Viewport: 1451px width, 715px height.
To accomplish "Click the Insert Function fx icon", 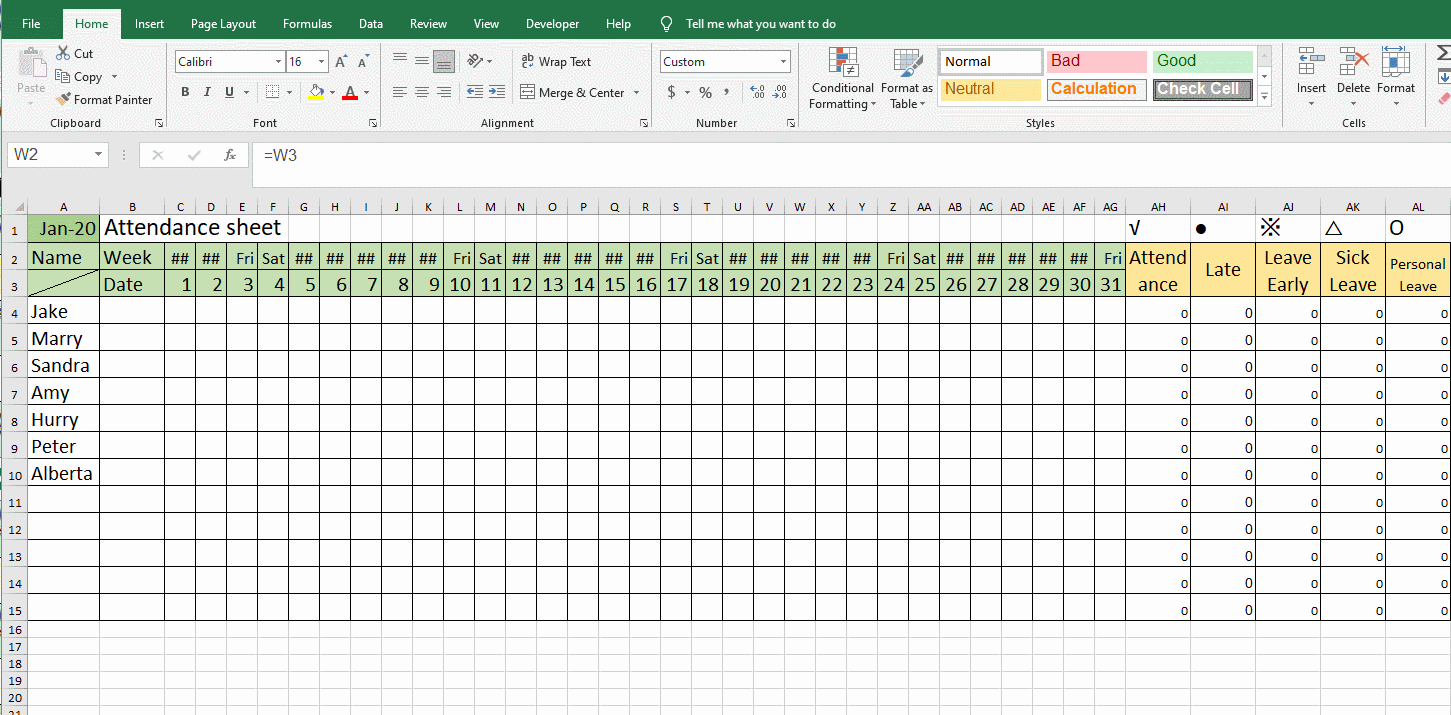I will click(230, 155).
